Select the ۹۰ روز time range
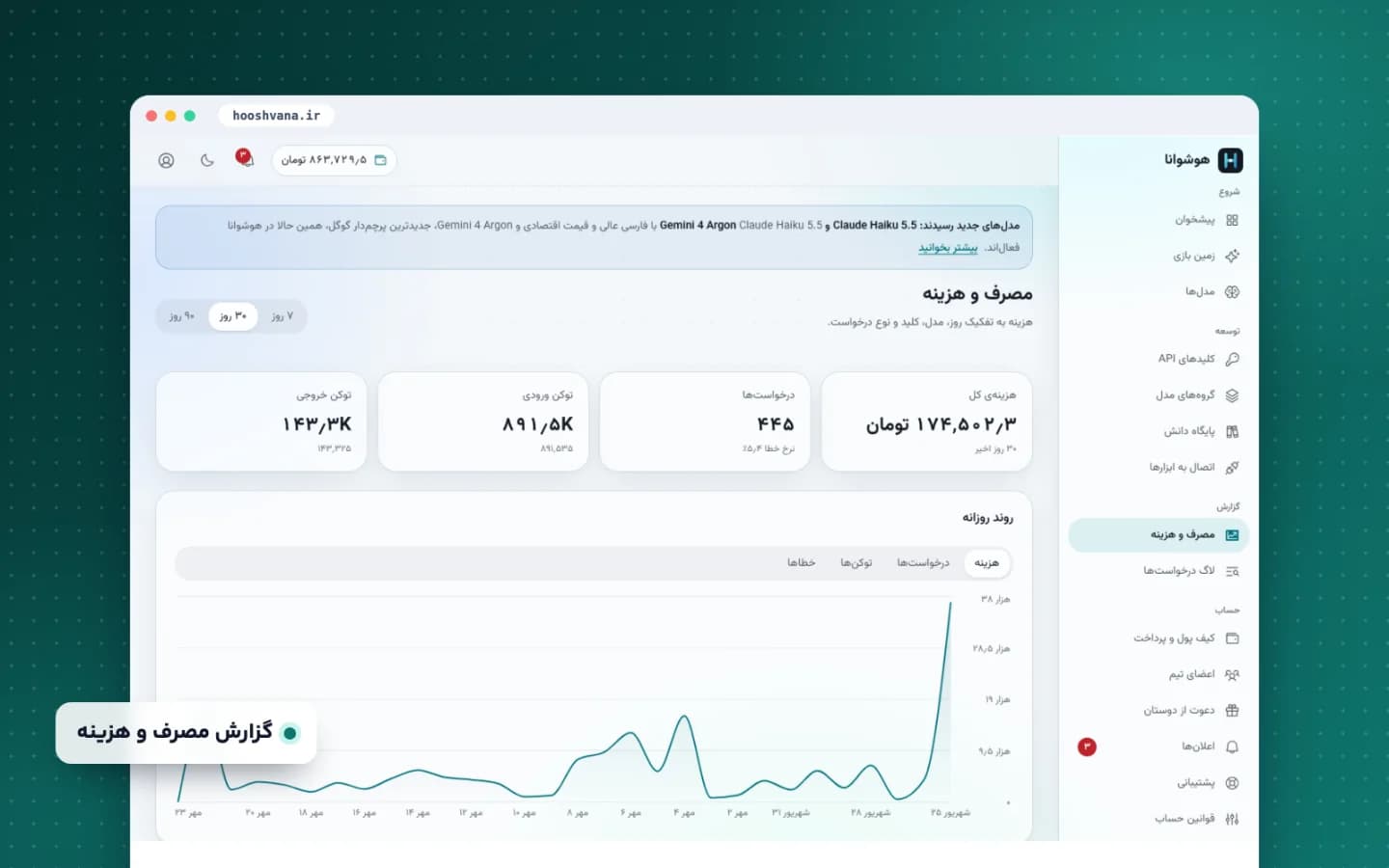1389x868 pixels. [182, 316]
